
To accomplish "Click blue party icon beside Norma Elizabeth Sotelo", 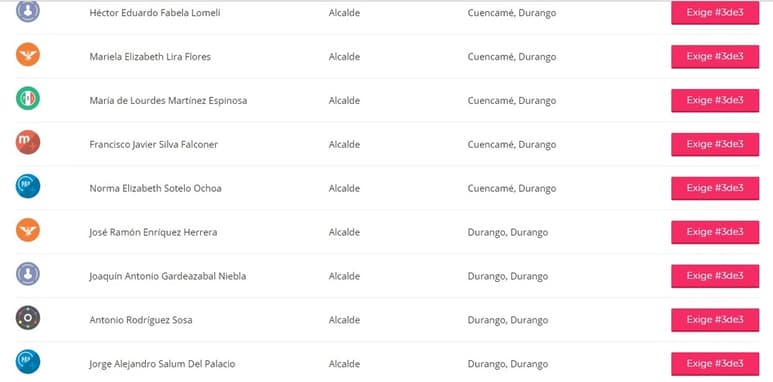I will tap(28, 186).
